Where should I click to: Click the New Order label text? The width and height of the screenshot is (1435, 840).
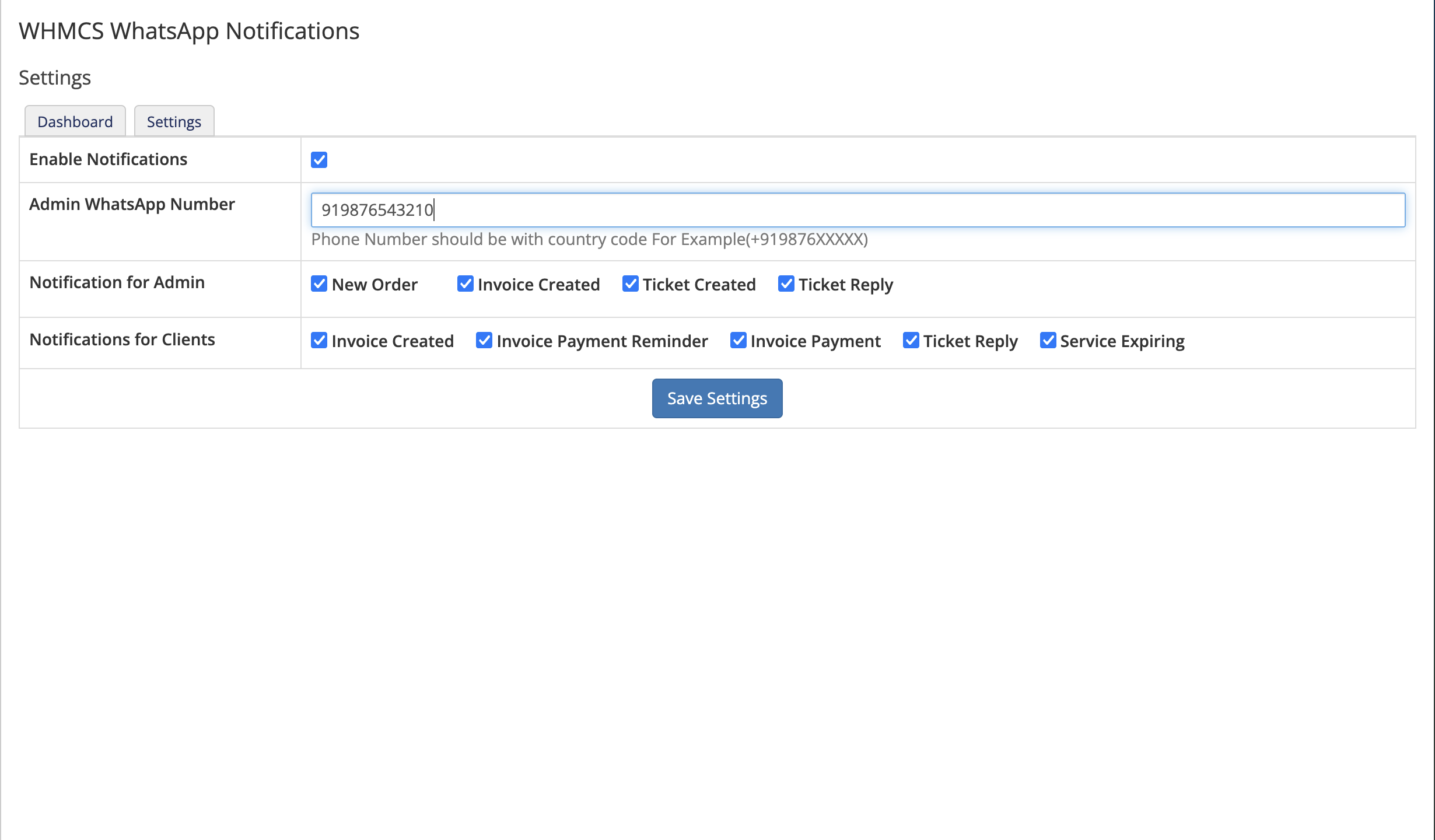374,285
